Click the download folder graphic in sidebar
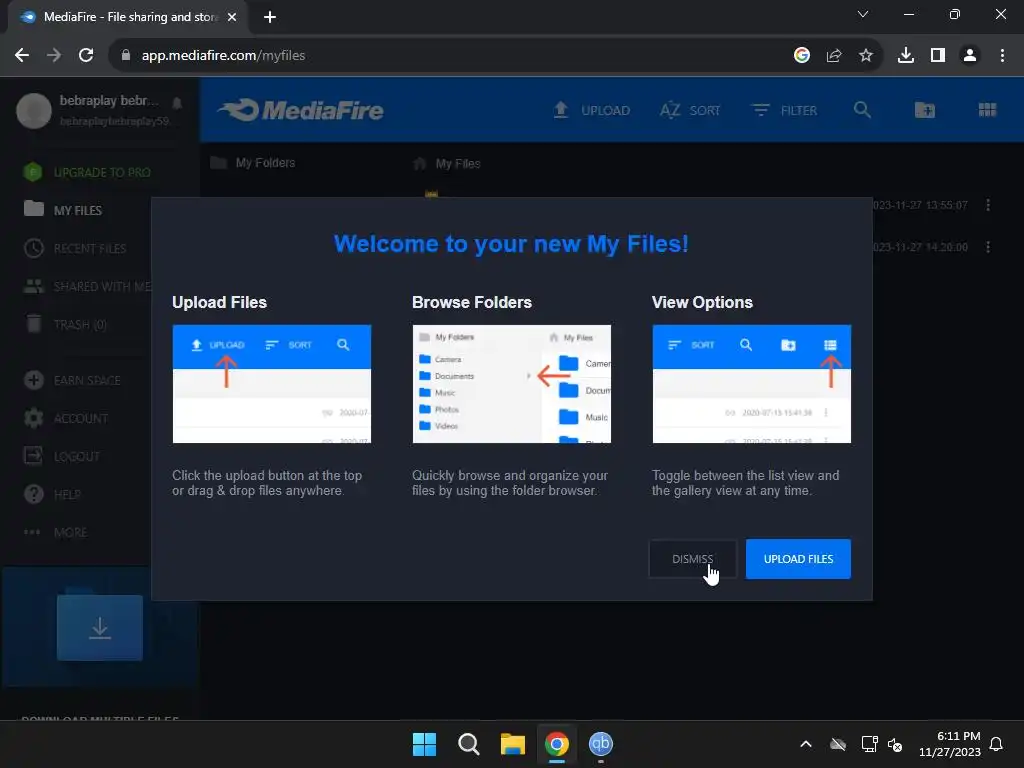 99,627
